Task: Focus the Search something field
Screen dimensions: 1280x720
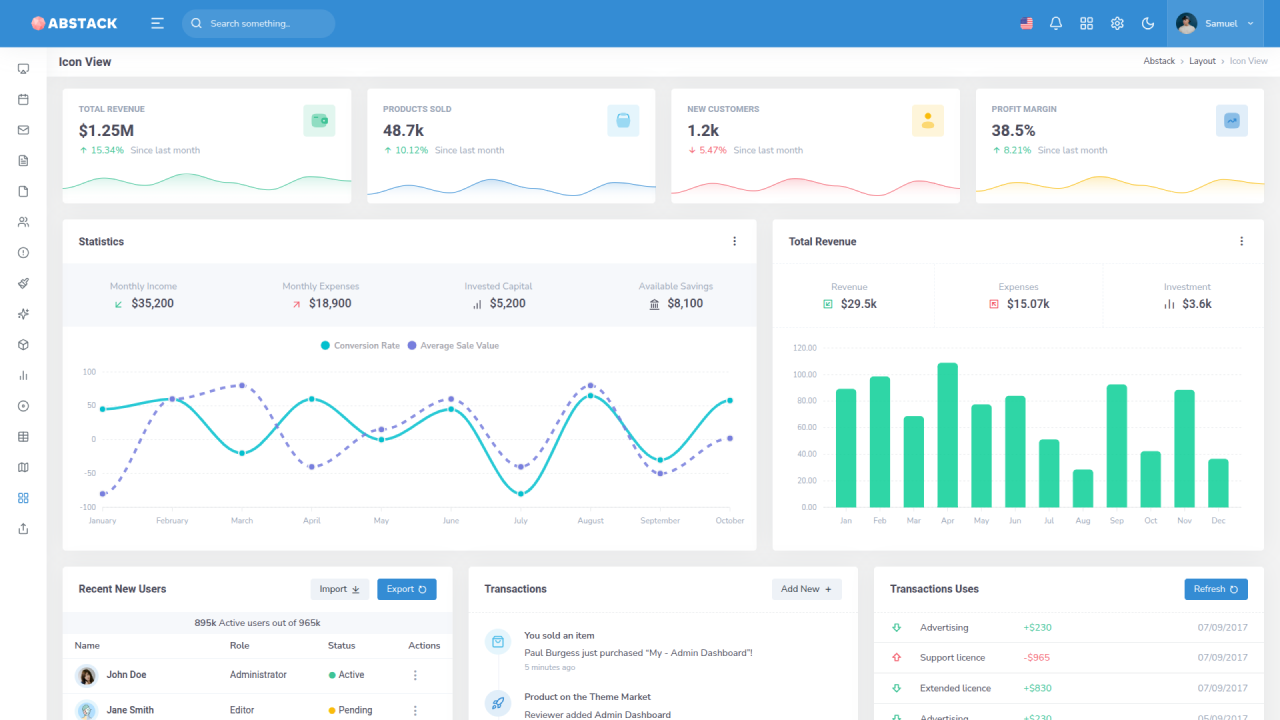Action: 258,23
